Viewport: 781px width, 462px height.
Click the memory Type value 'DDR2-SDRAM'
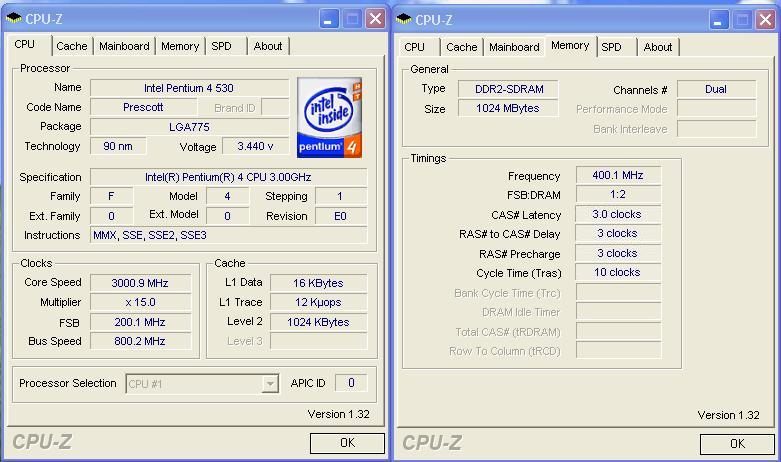click(509, 89)
